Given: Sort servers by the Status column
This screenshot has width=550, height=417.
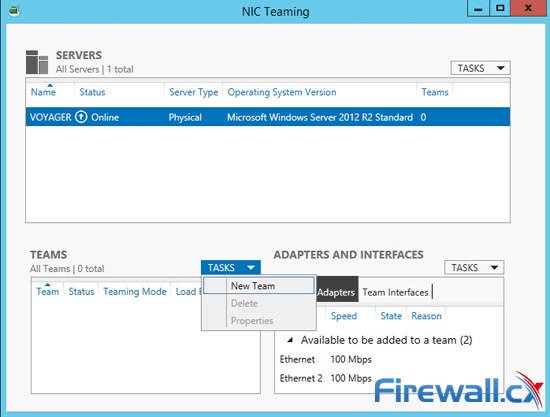Looking at the screenshot, I should click(92, 92).
